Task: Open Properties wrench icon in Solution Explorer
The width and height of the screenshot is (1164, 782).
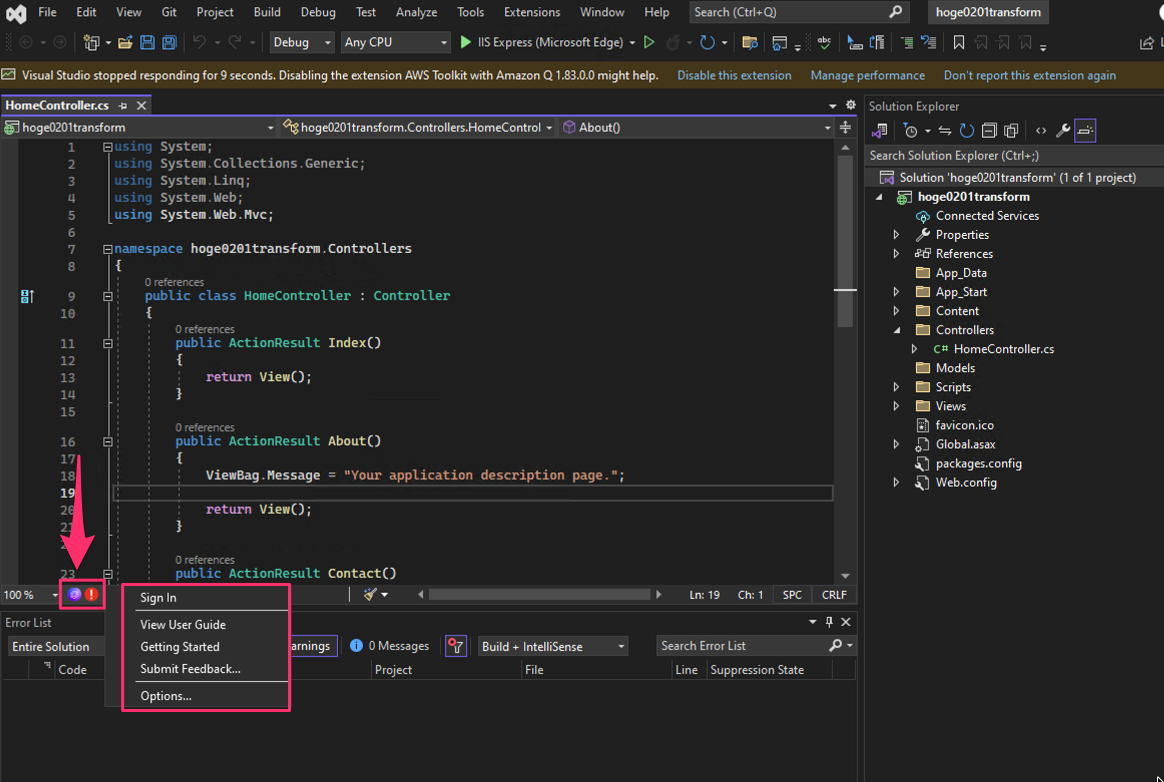Action: click(x=1063, y=131)
